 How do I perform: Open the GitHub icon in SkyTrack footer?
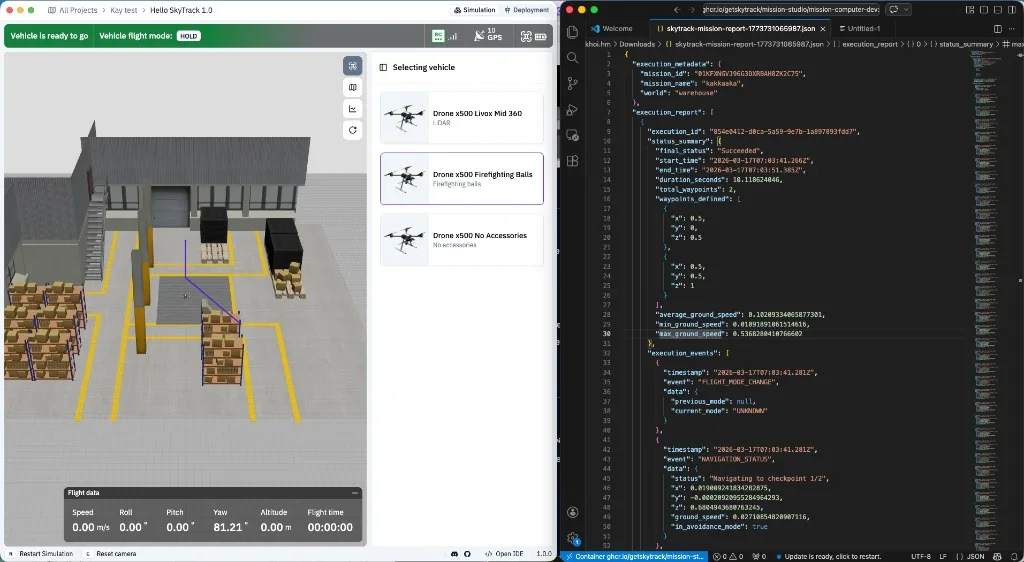click(x=468, y=554)
